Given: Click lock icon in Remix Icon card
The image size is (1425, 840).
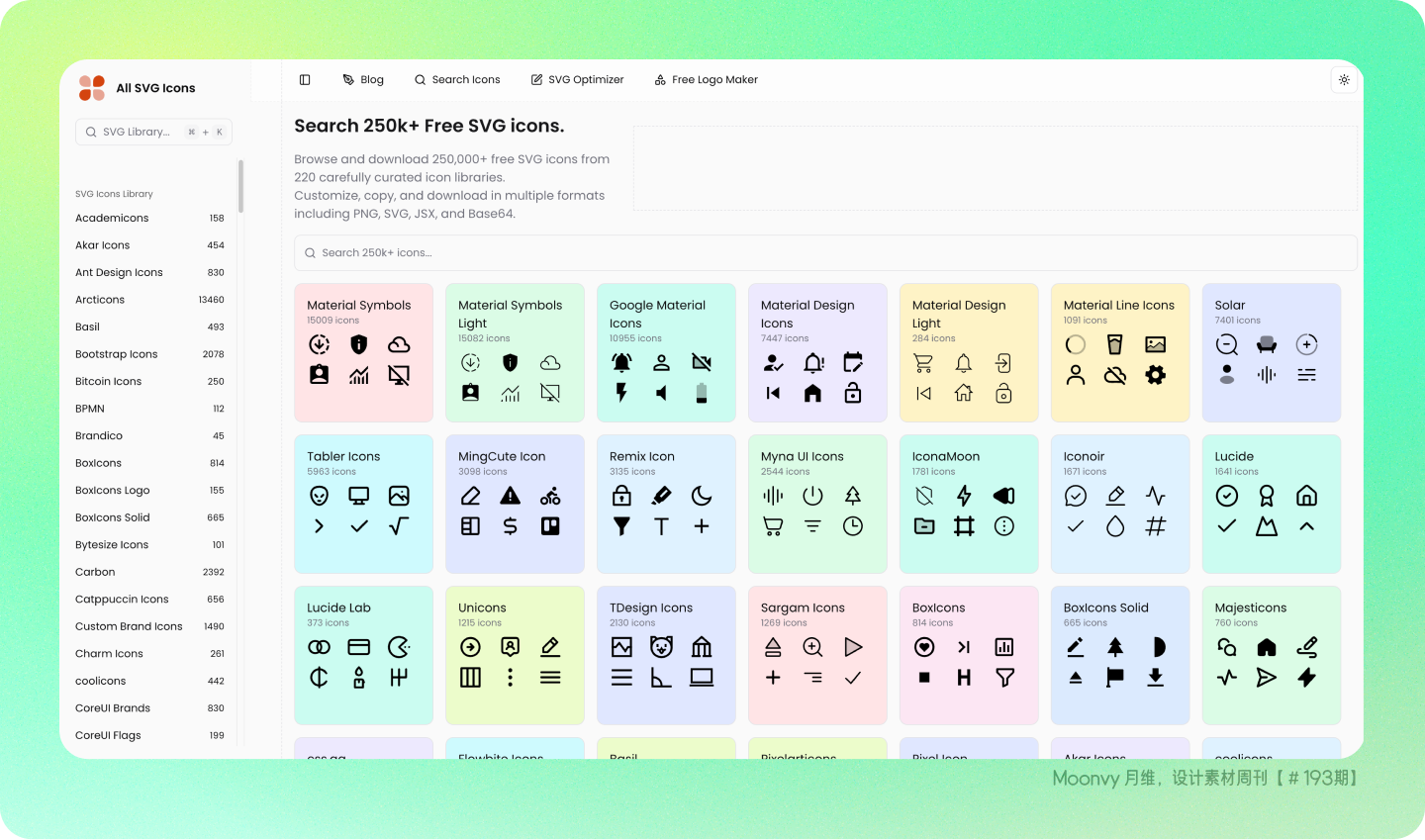Looking at the screenshot, I should 621,496.
